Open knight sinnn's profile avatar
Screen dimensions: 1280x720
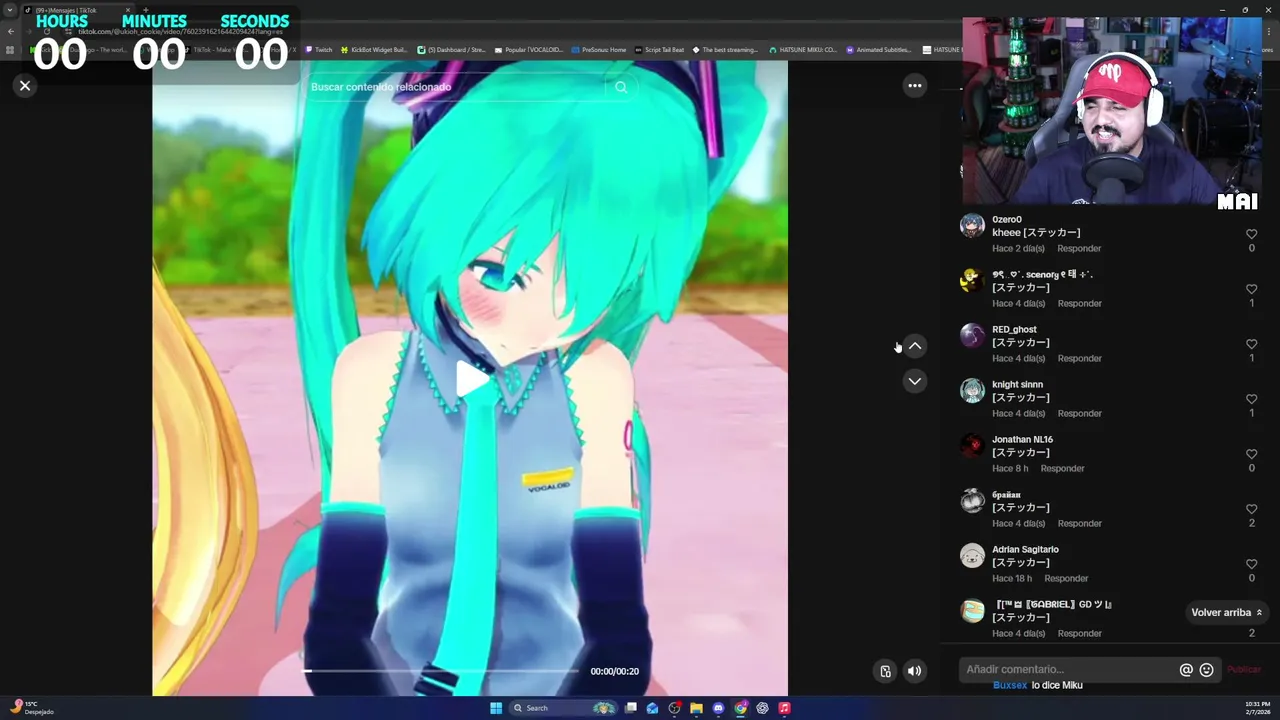(x=972, y=390)
